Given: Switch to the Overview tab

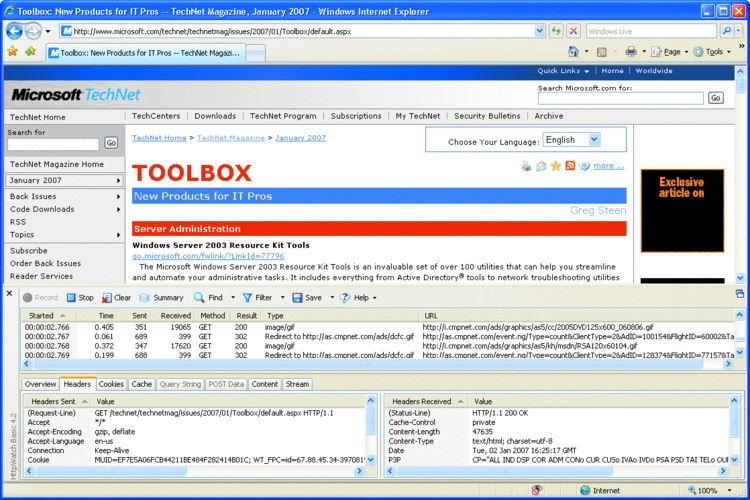Looking at the screenshot, I should pos(41,384).
